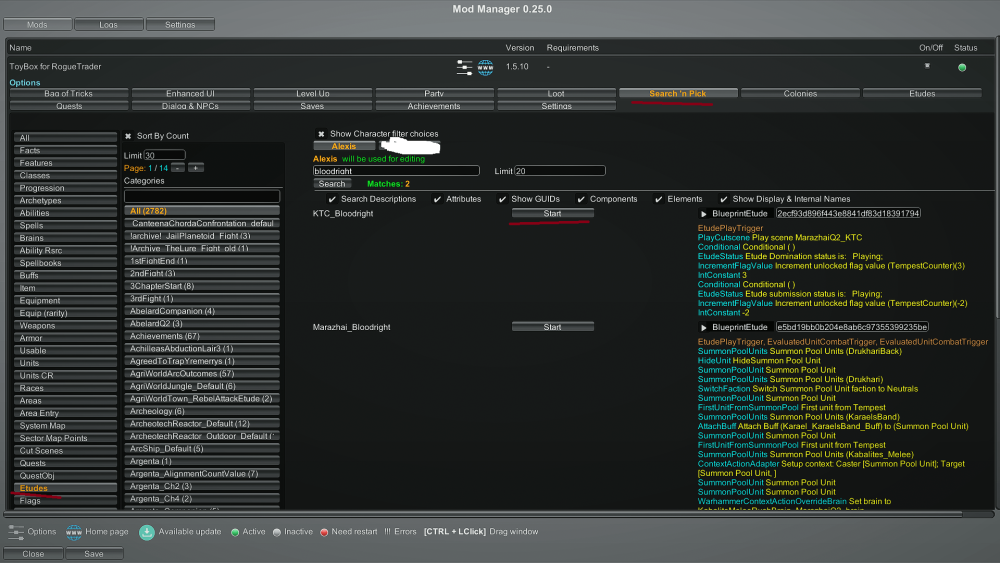Expand Marazhai_Bloodright BlueprintEtude disclosure arrow

(704, 327)
